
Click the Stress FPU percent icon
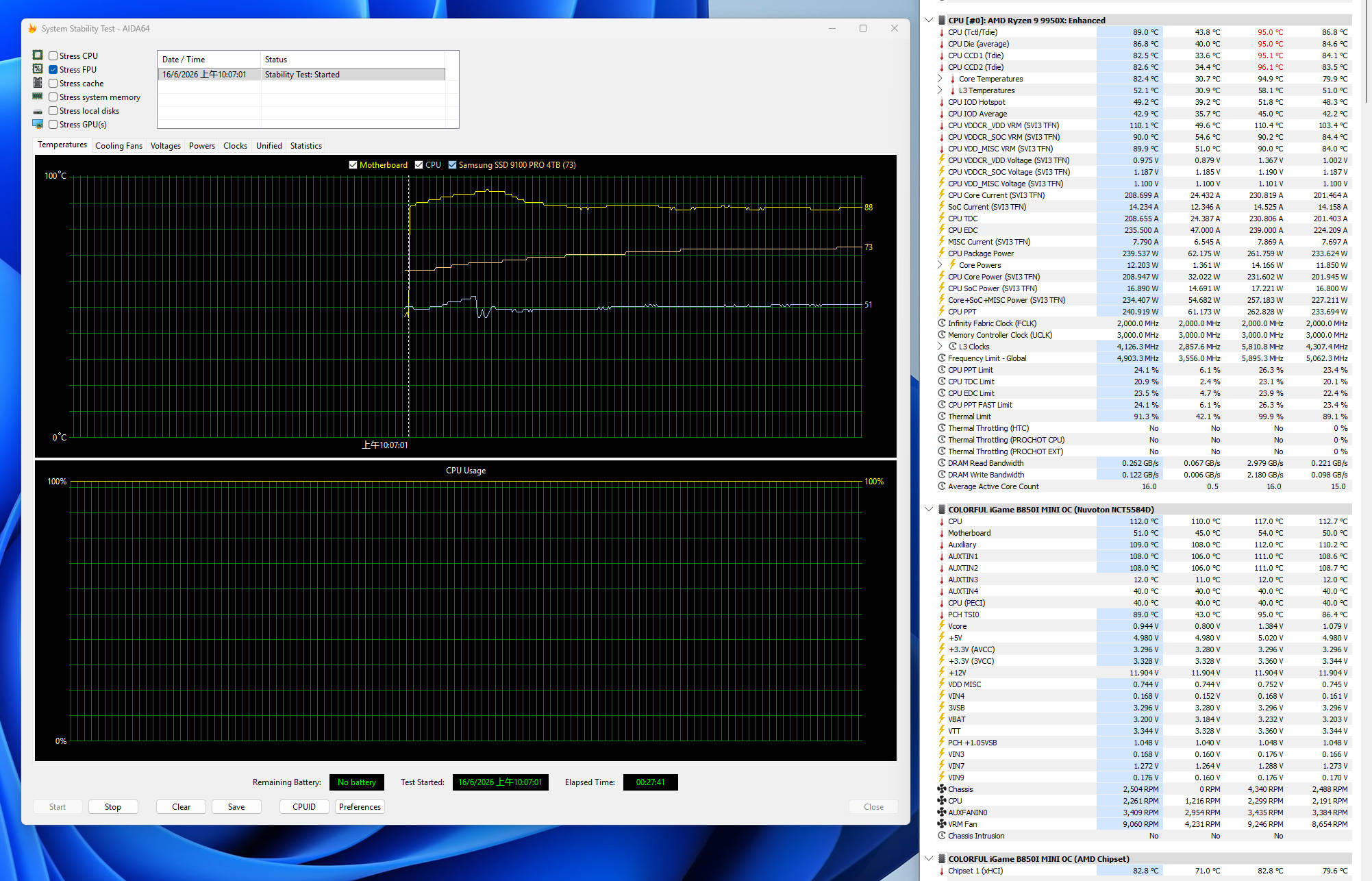coord(38,69)
